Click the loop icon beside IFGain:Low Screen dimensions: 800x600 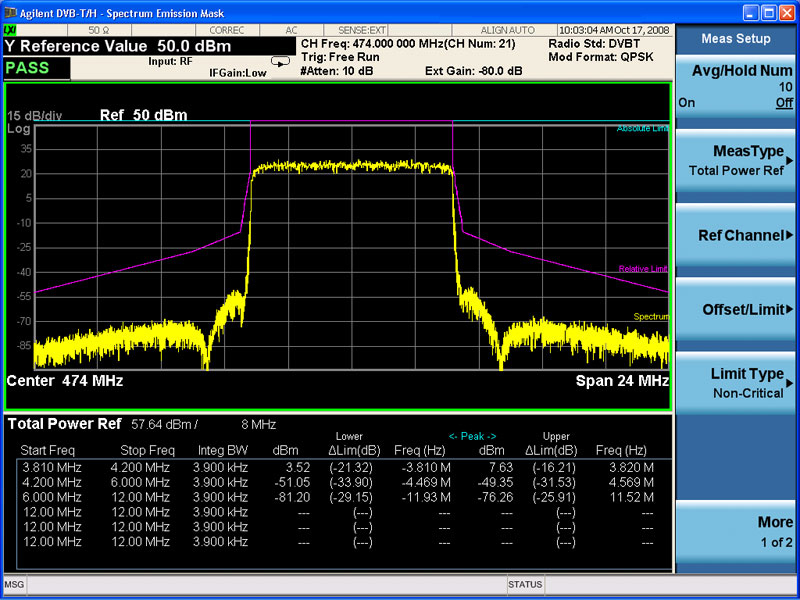tap(281, 61)
